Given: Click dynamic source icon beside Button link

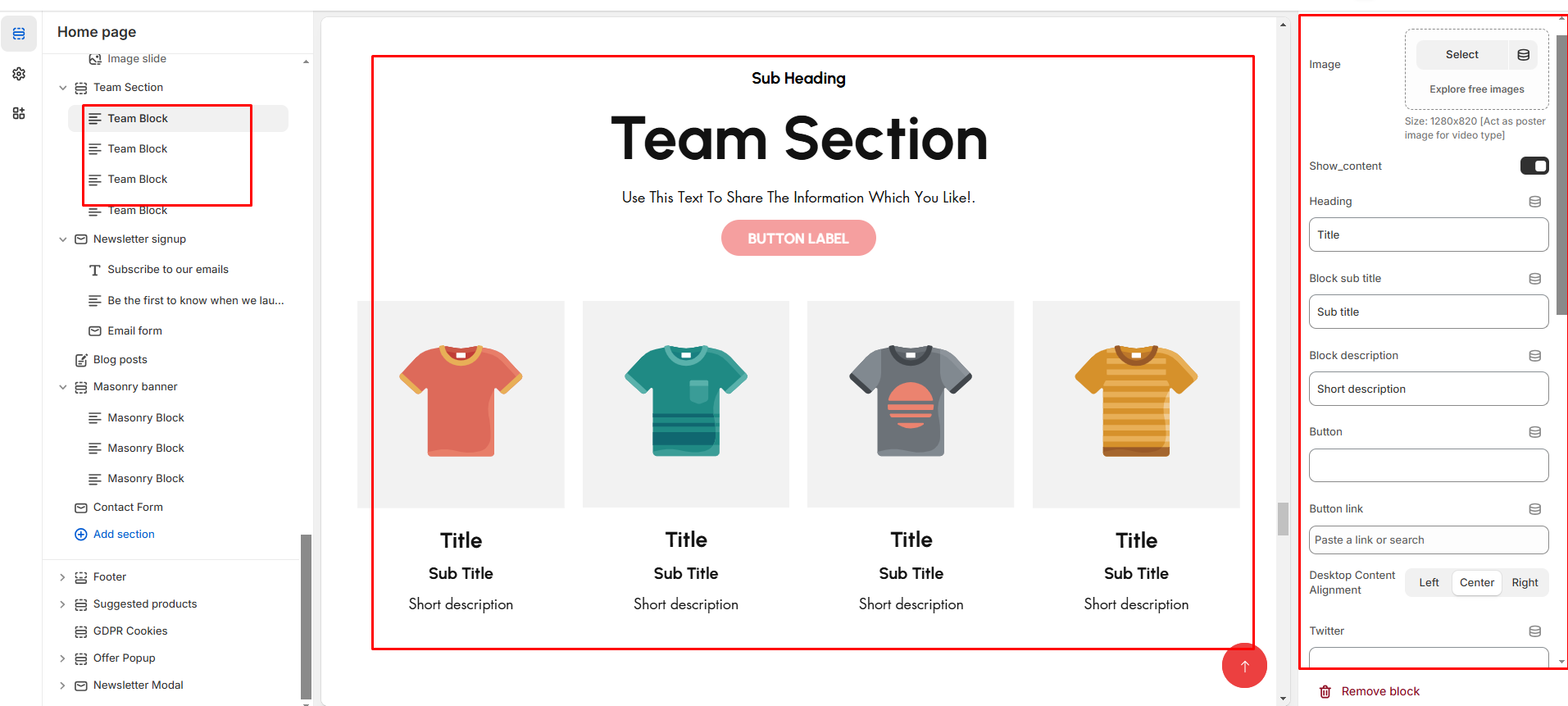Looking at the screenshot, I should (1534, 509).
